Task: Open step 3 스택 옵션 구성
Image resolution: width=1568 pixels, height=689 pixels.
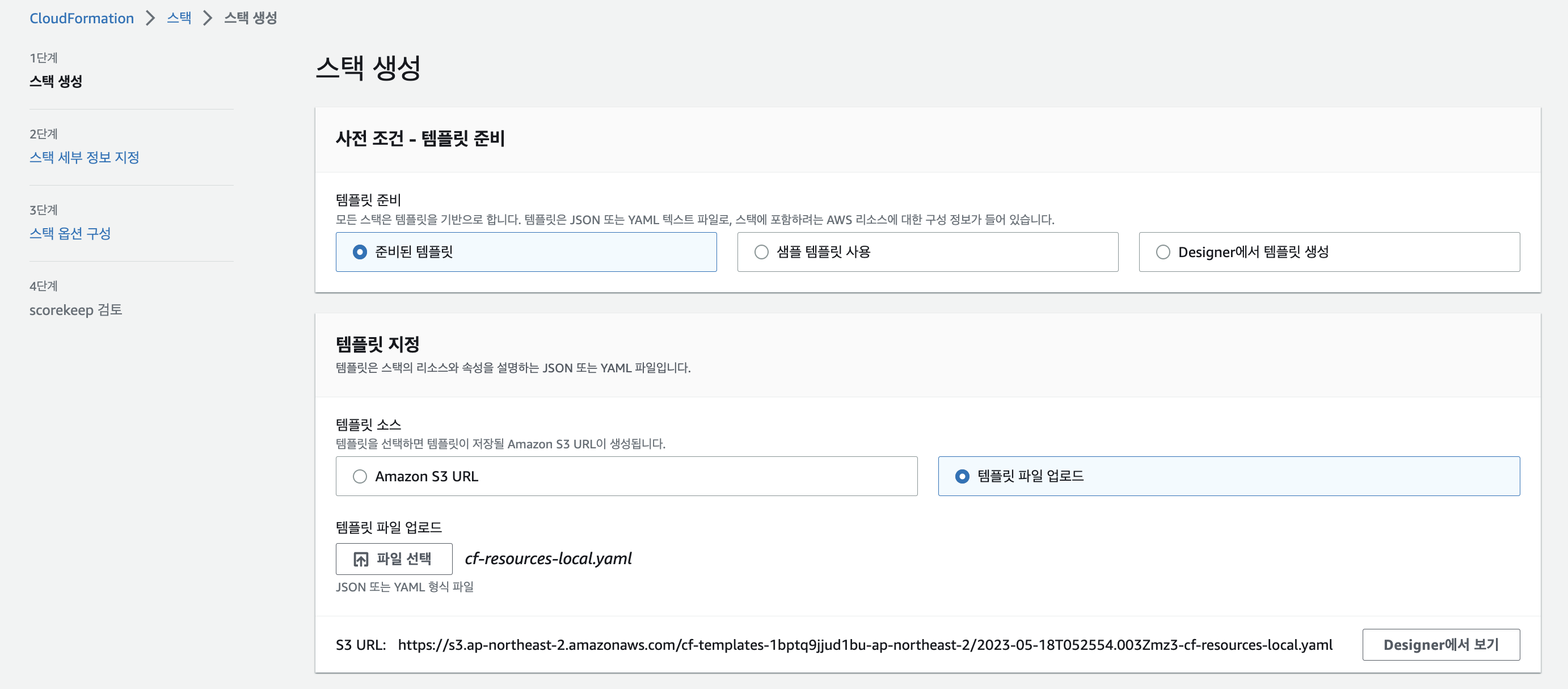Action: click(70, 233)
